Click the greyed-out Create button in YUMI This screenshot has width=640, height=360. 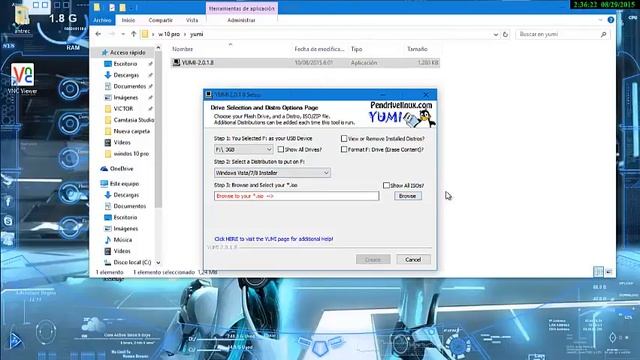pyautogui.click(x=373, y=260)
